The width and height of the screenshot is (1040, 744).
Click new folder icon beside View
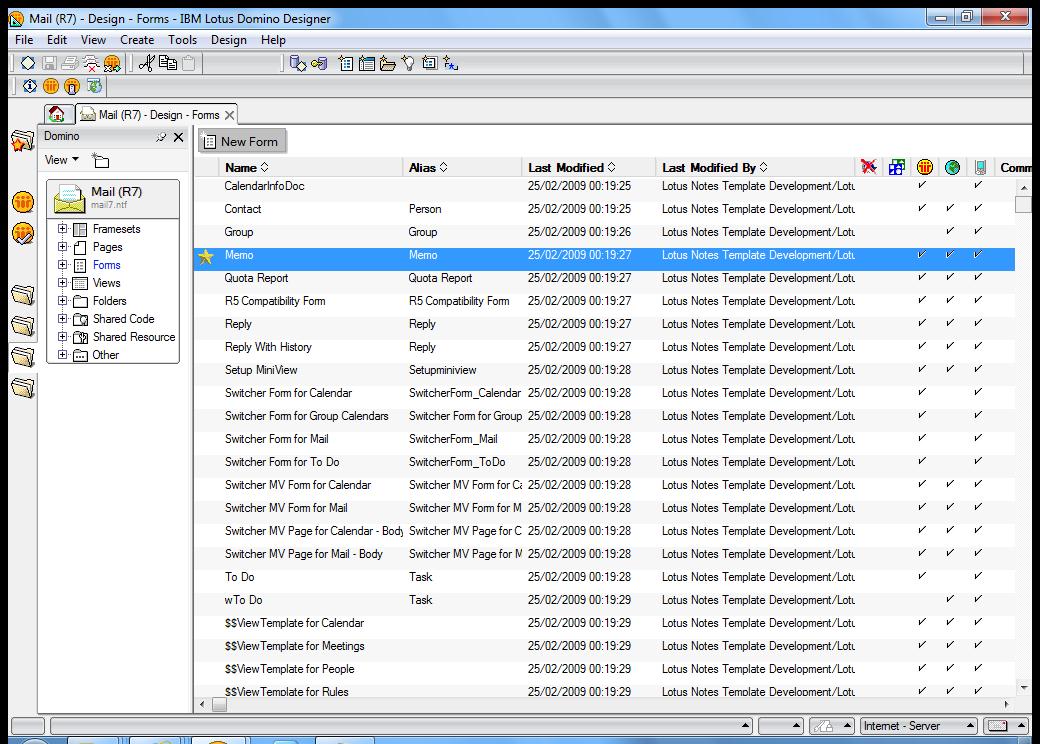[100, 160]
